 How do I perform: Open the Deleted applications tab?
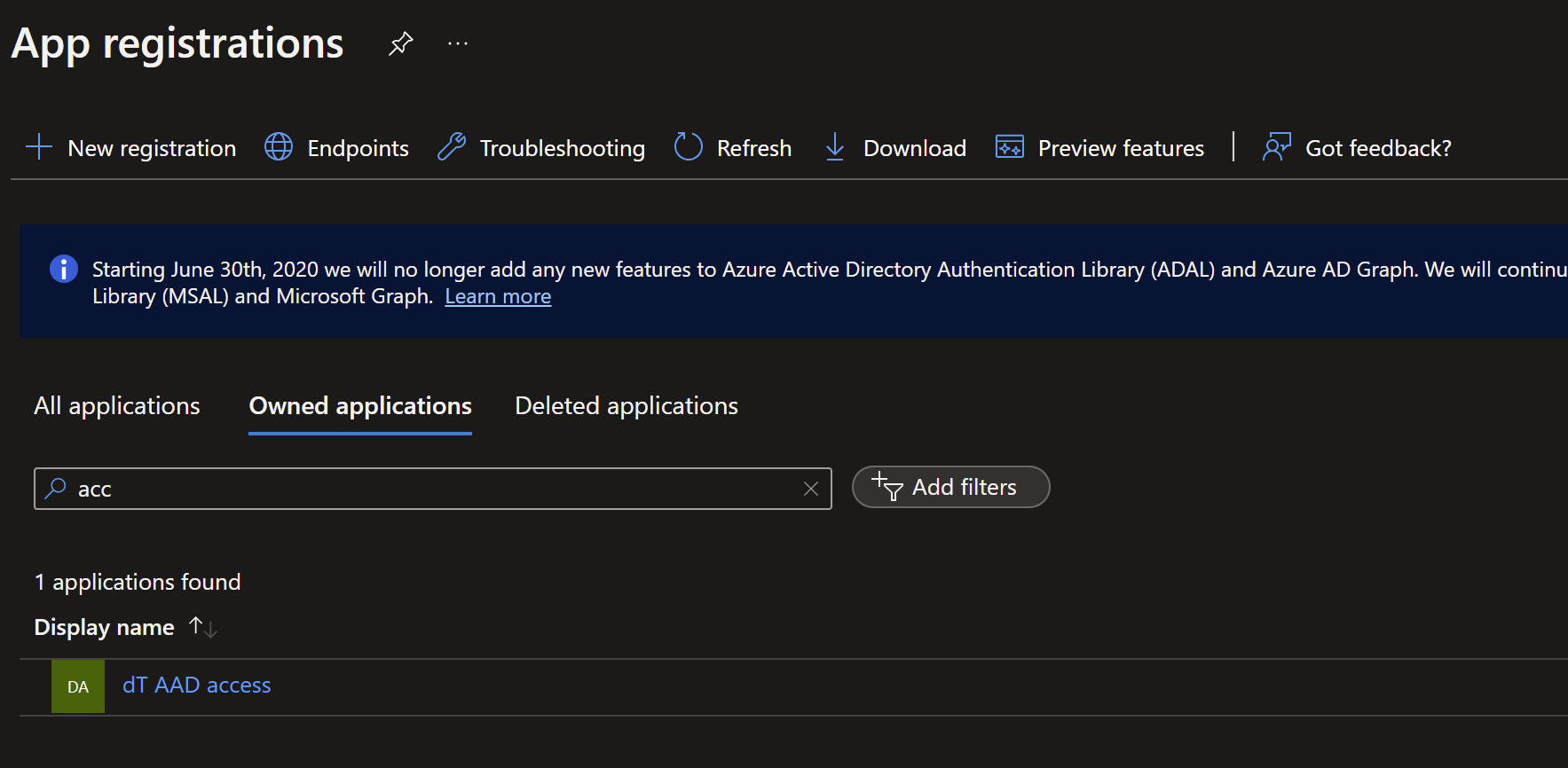[626, 406]
